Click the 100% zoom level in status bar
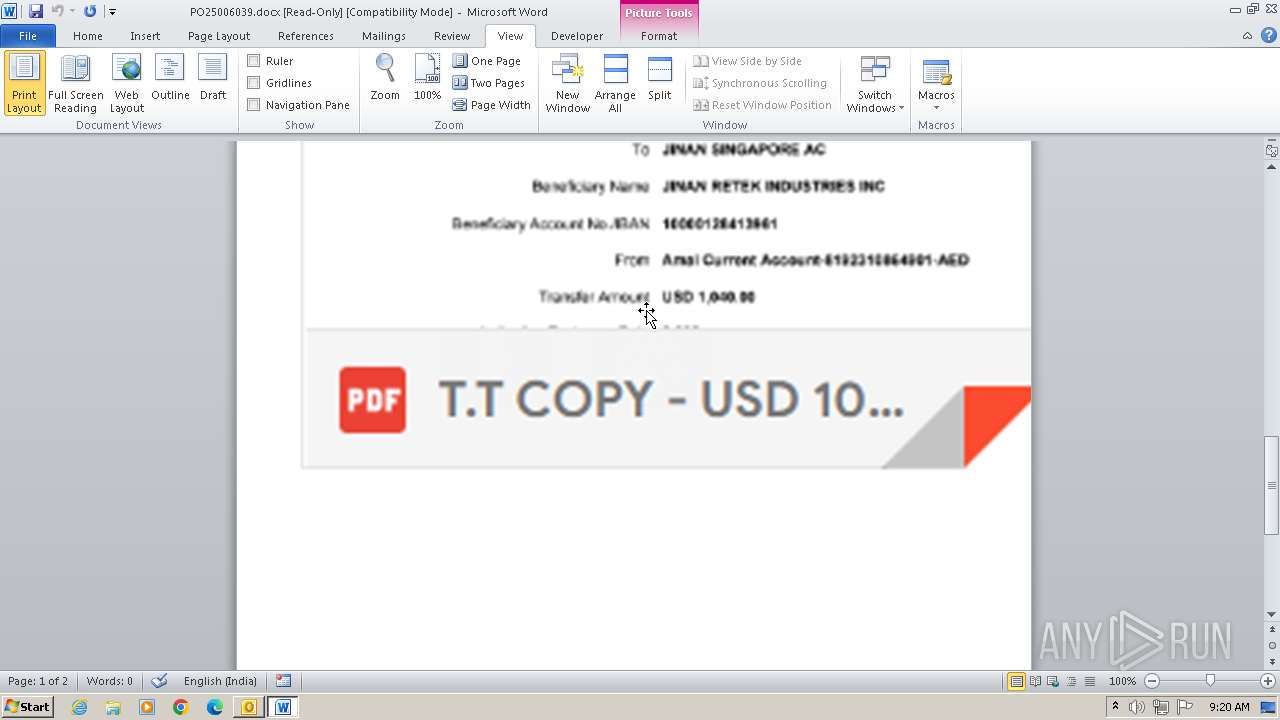This screenshot has height=720, width=1280. click(1122, 681)
